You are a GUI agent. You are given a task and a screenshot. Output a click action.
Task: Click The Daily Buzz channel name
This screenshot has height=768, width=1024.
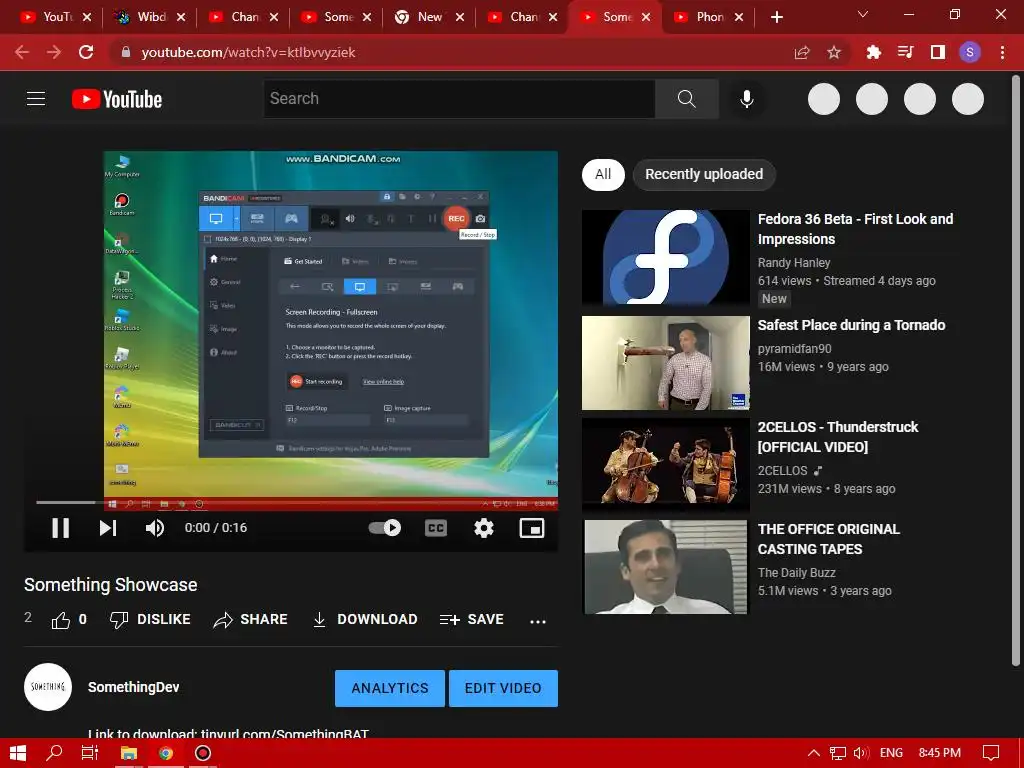pyautogui.click(x=796, y=573)
